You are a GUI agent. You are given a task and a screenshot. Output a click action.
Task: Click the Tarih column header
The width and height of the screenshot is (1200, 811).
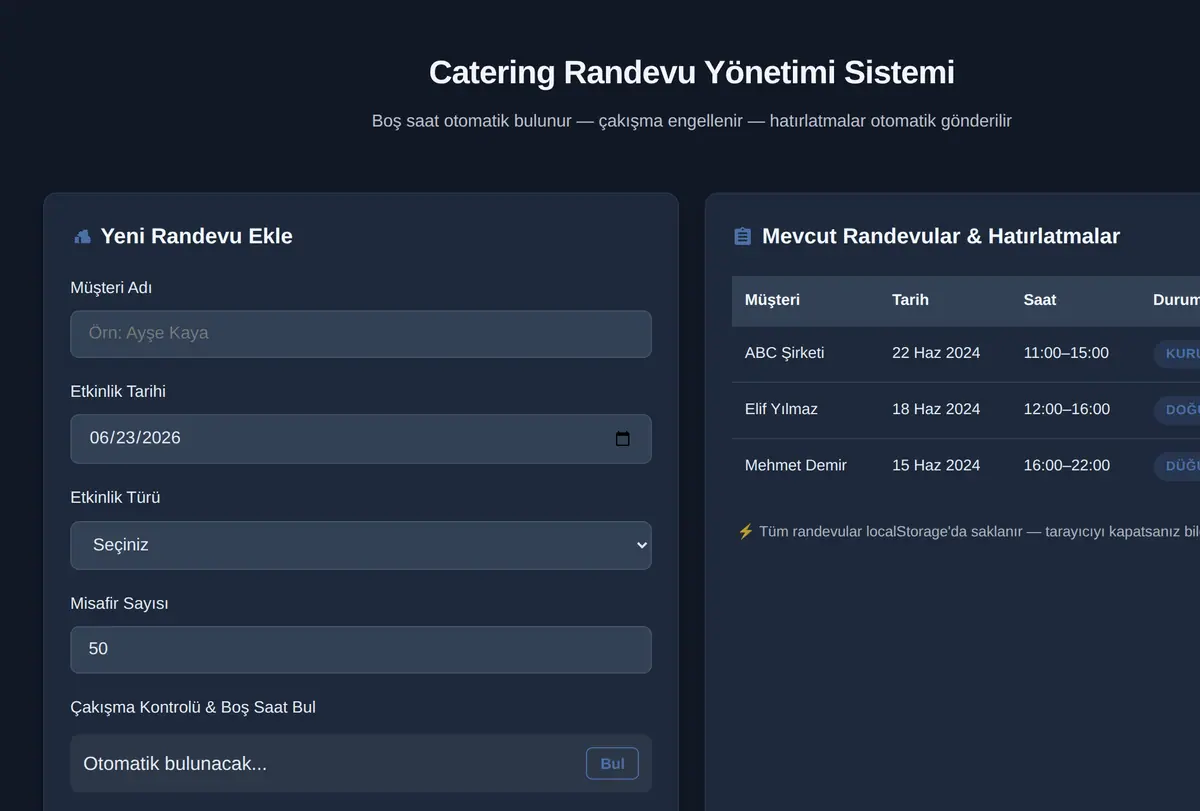910,300
